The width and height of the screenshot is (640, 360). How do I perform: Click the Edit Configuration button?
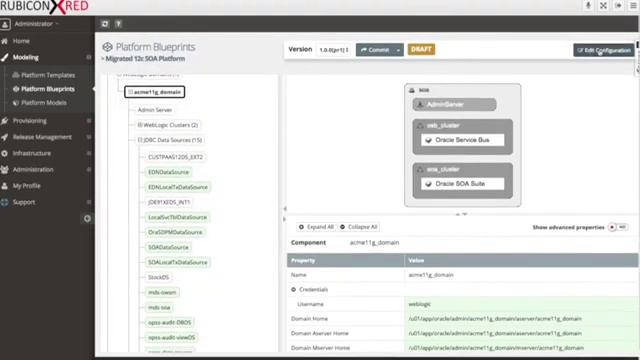pos(604,50)
